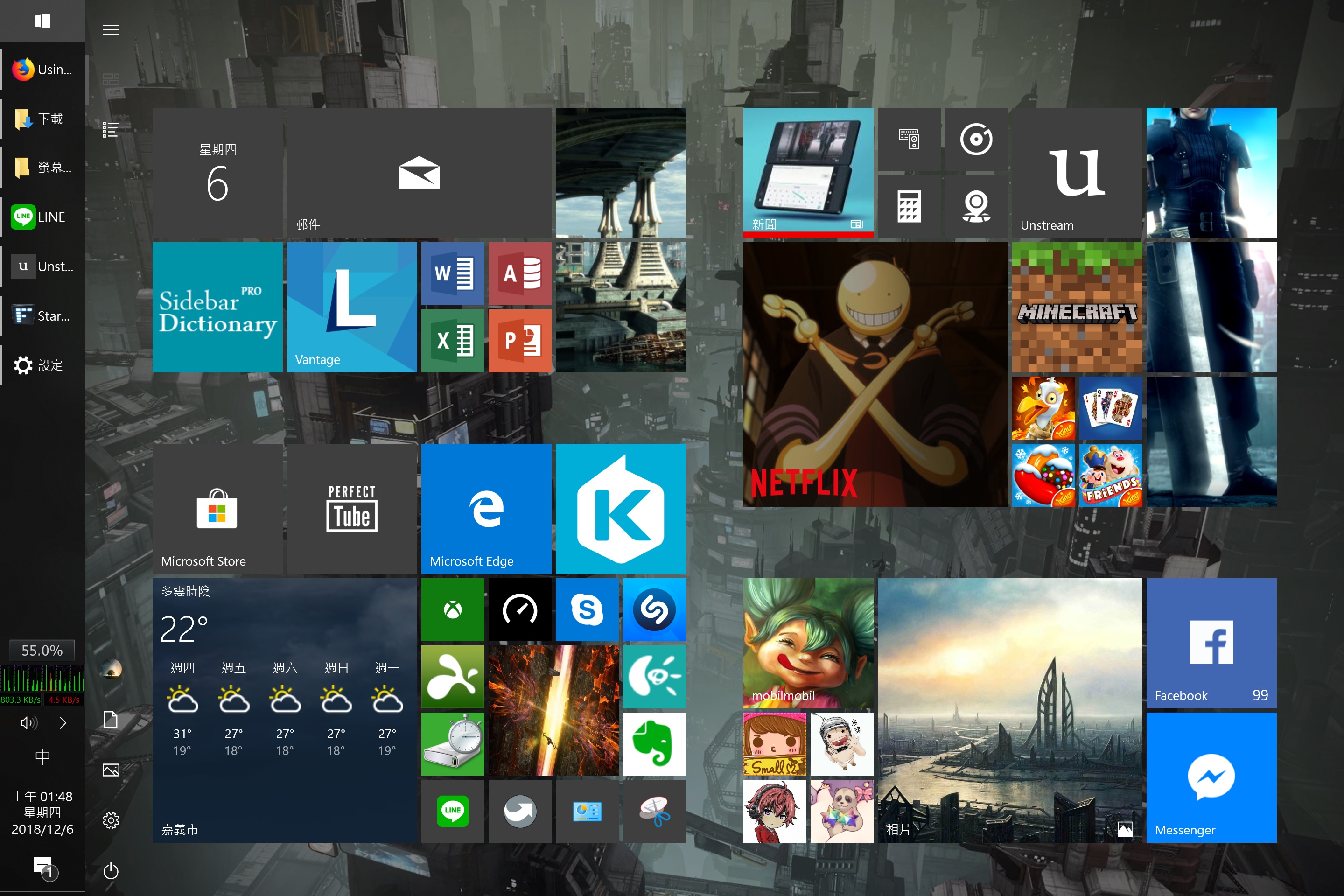Open the Microsoft Edge tile
The height and width of the screenshot is (896, 1344).
(x=486, y=509)
